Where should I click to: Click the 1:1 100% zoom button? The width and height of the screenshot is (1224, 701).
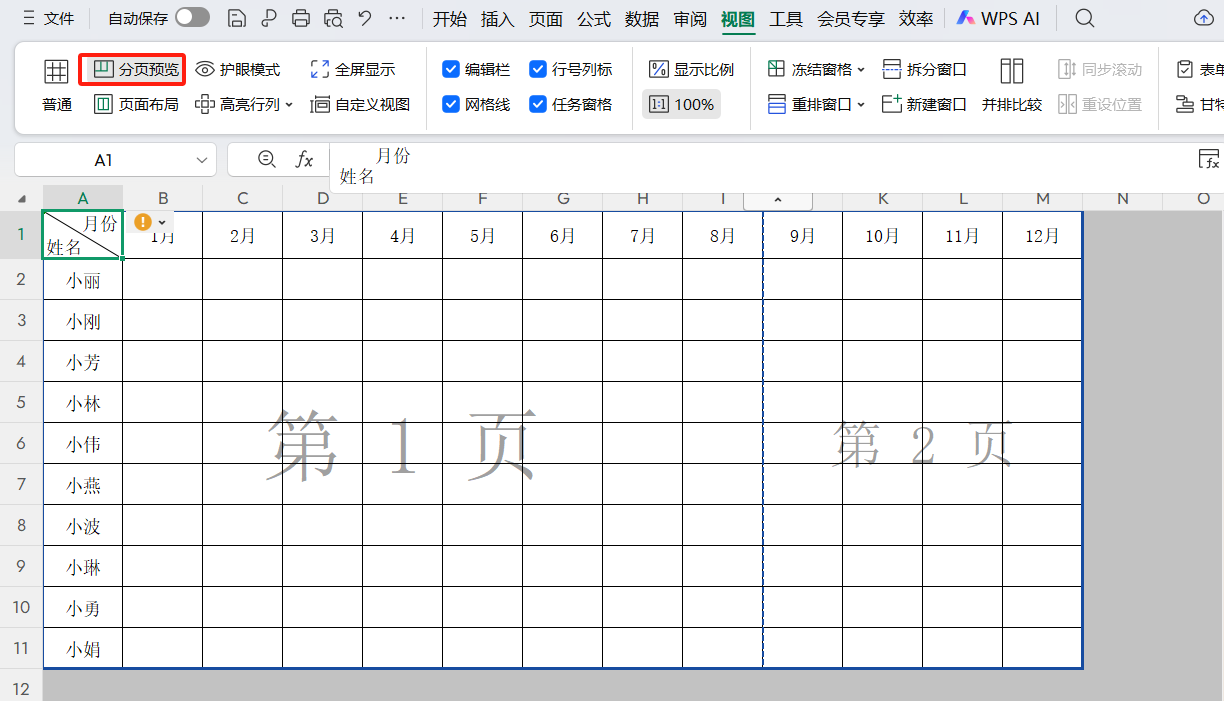click(681, 103)
